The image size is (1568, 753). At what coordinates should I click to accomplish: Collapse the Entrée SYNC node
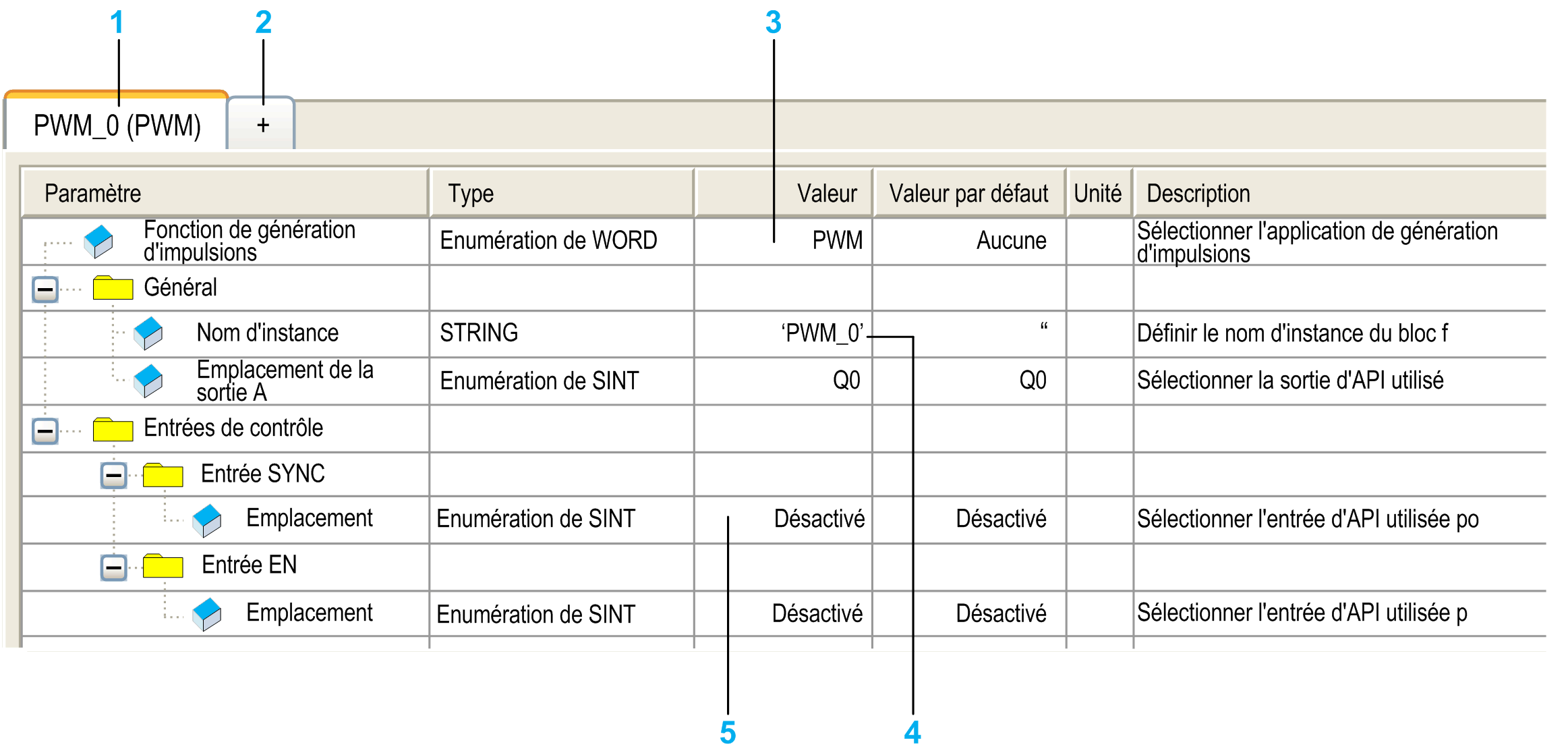pos(114,476)
